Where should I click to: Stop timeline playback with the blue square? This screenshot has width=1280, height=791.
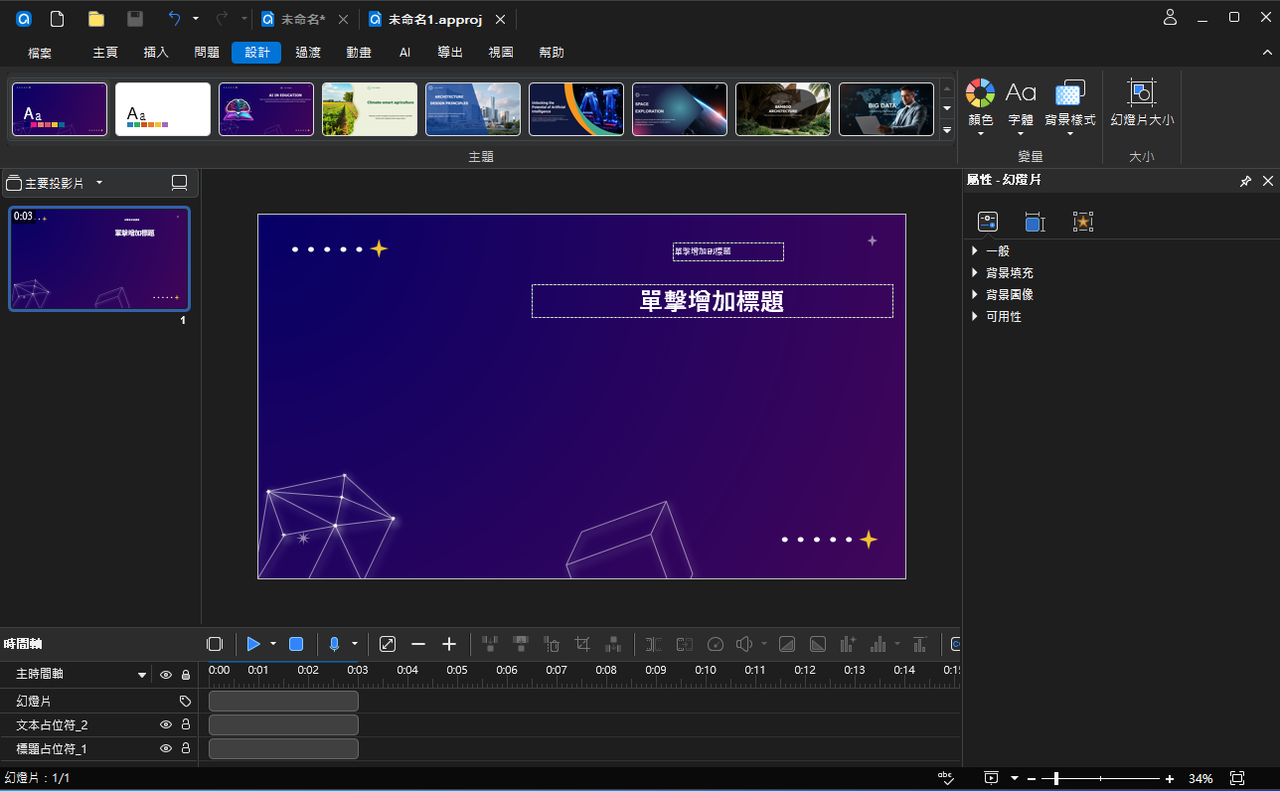[x=296, y=644]
